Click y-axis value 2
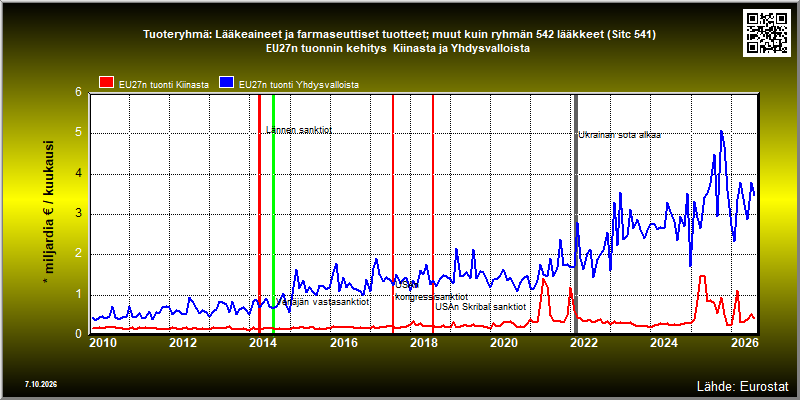Image resolution: width=800 pixels, height=400 pixels. coord(79,254)
